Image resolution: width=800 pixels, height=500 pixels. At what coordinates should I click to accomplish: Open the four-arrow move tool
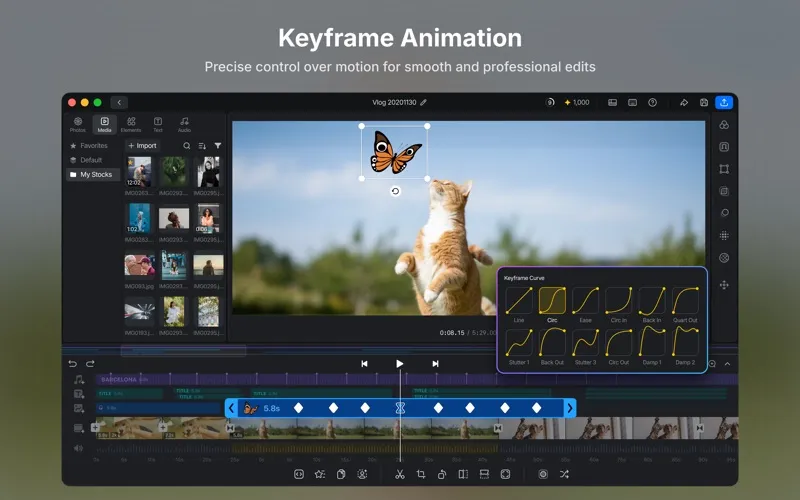(724, 285)
